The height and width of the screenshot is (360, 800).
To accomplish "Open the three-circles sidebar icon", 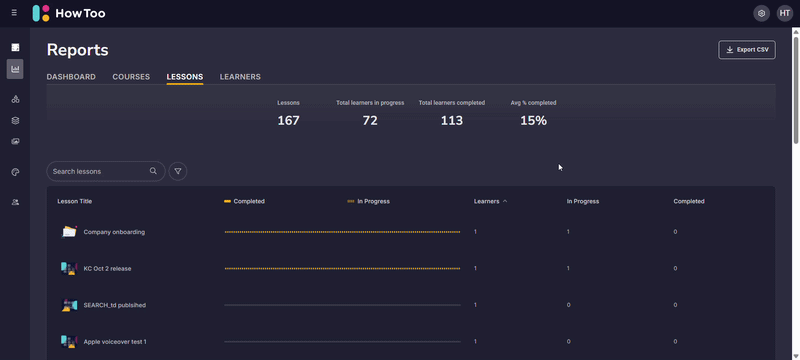I will pos(15,99).
